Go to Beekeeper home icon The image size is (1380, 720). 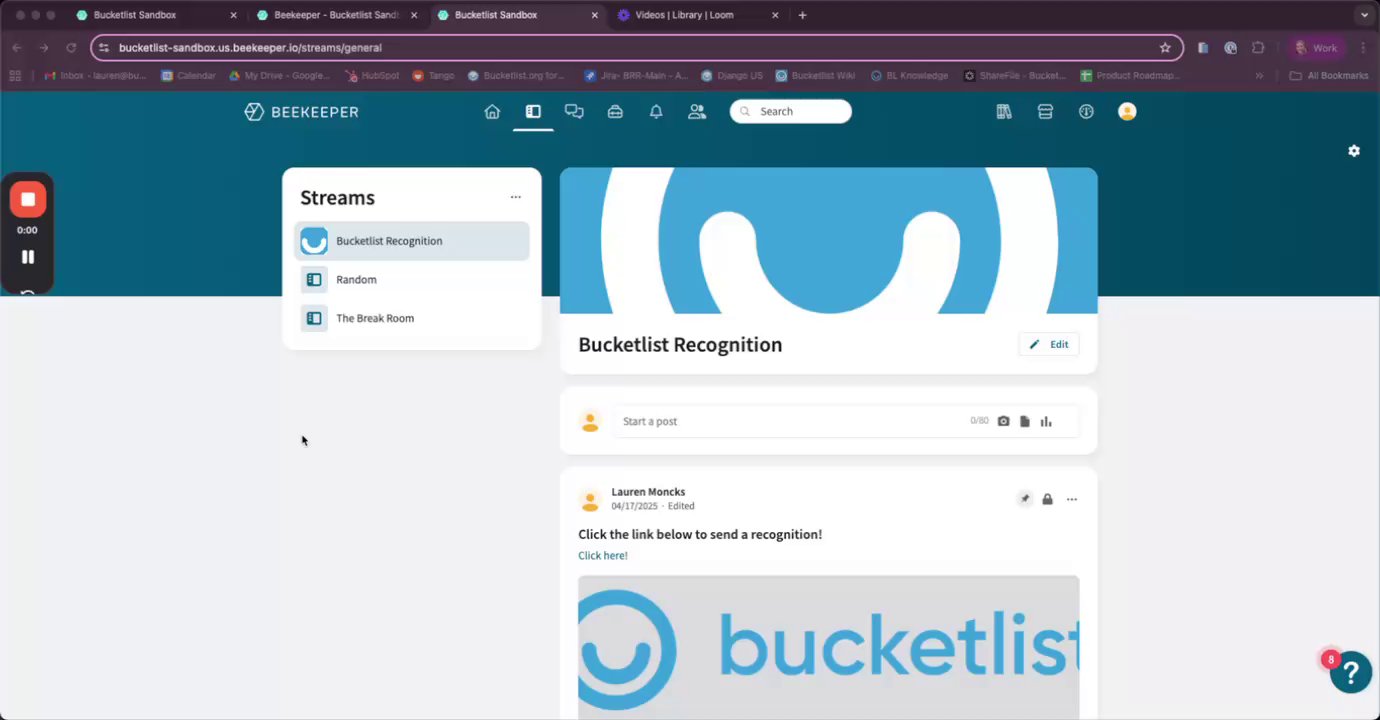(492, 112)
